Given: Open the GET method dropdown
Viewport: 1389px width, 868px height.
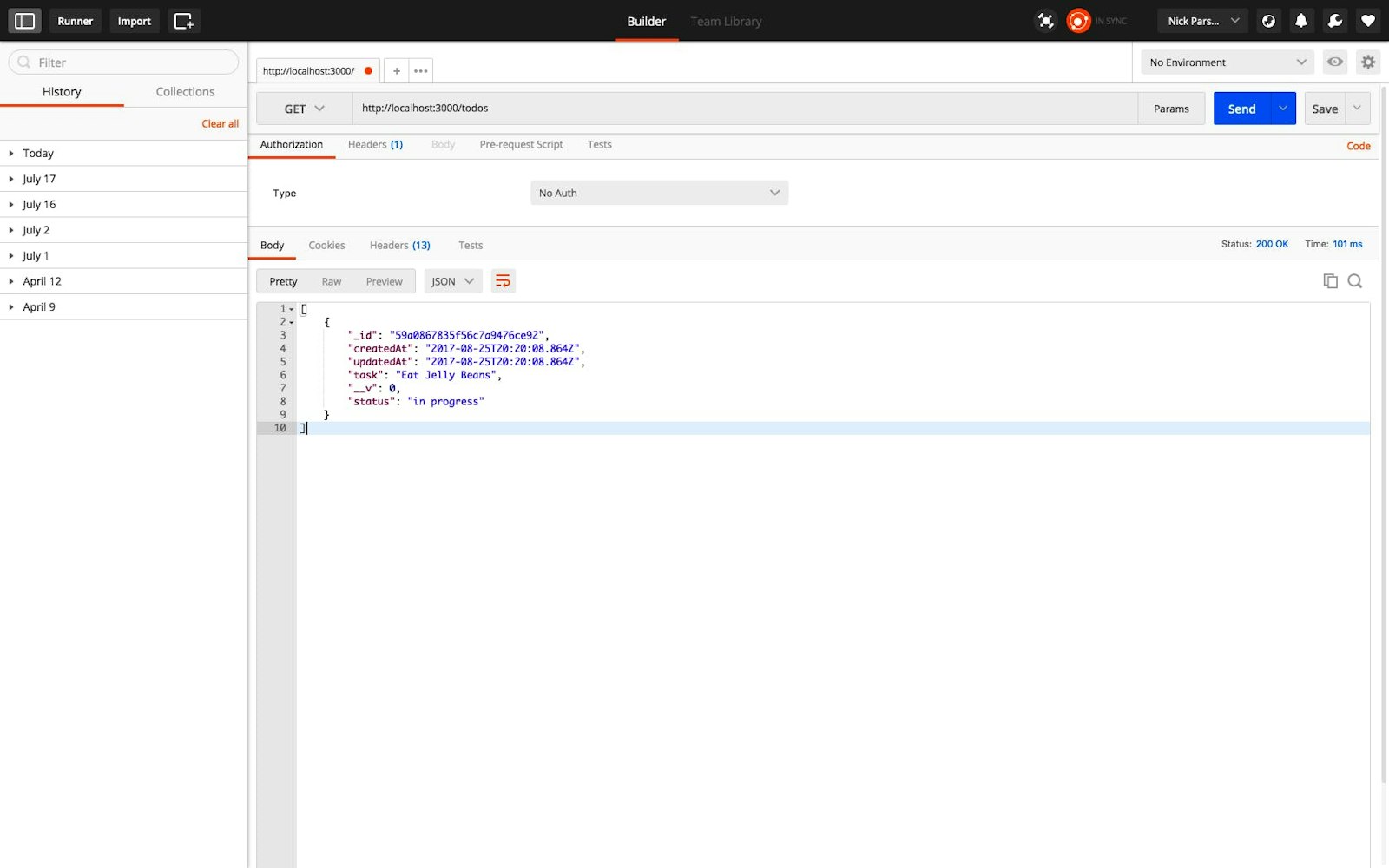Looking at the screenshot, I should (302, 108).
